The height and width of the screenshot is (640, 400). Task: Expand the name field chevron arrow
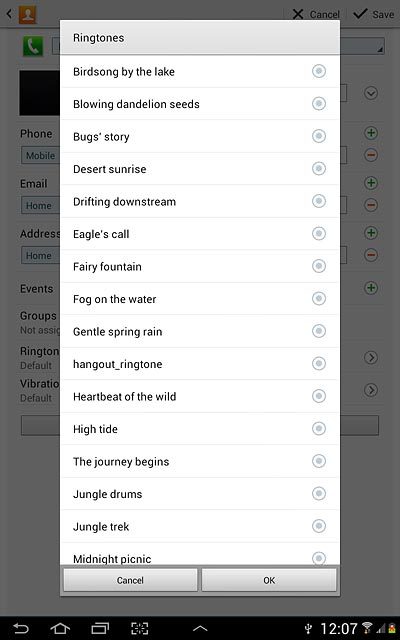(371, 93)
